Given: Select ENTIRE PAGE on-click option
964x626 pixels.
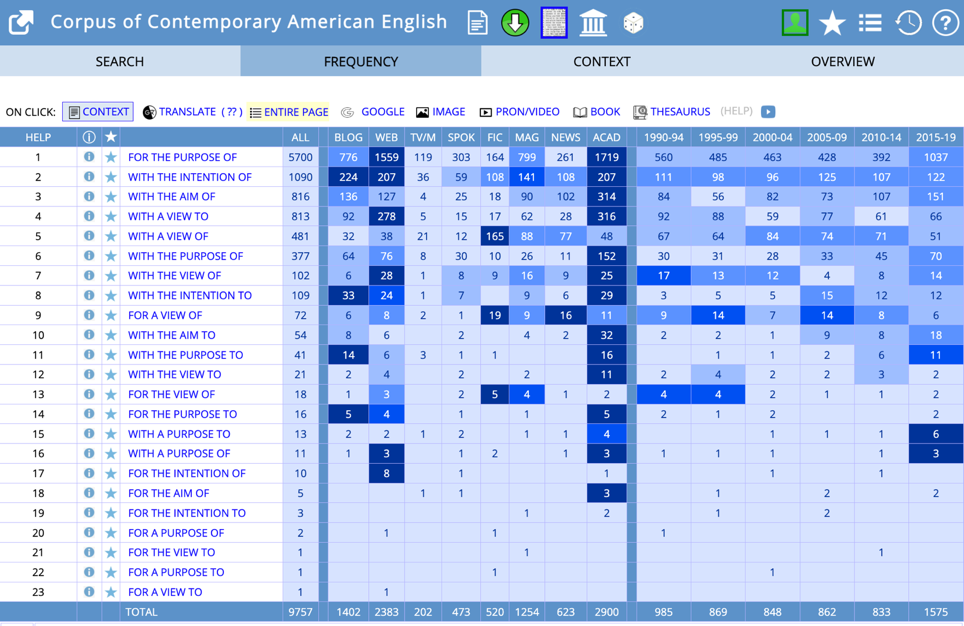Looking at the screenshot, I should 289,112.
